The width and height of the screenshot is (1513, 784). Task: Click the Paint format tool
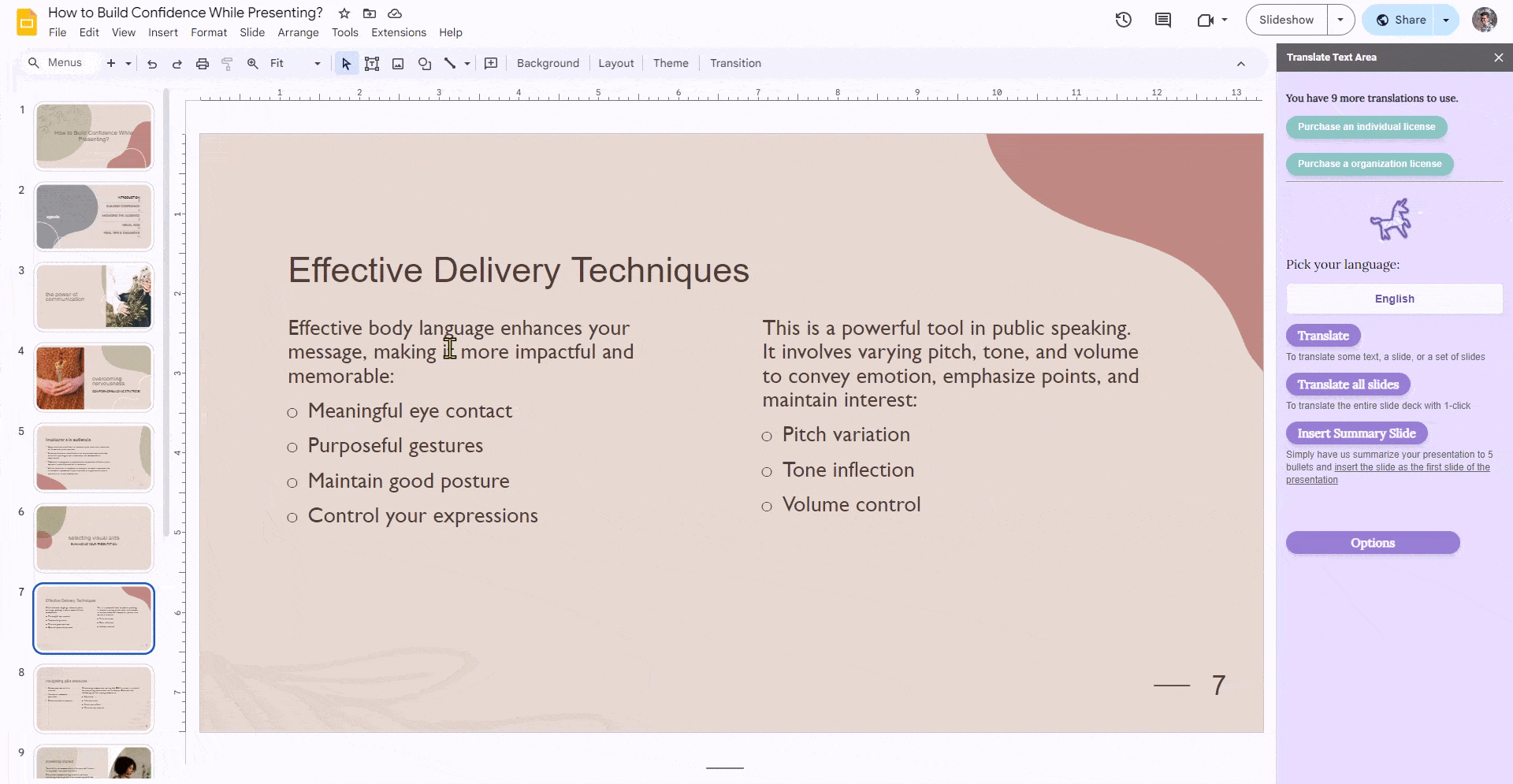[227, 63]
